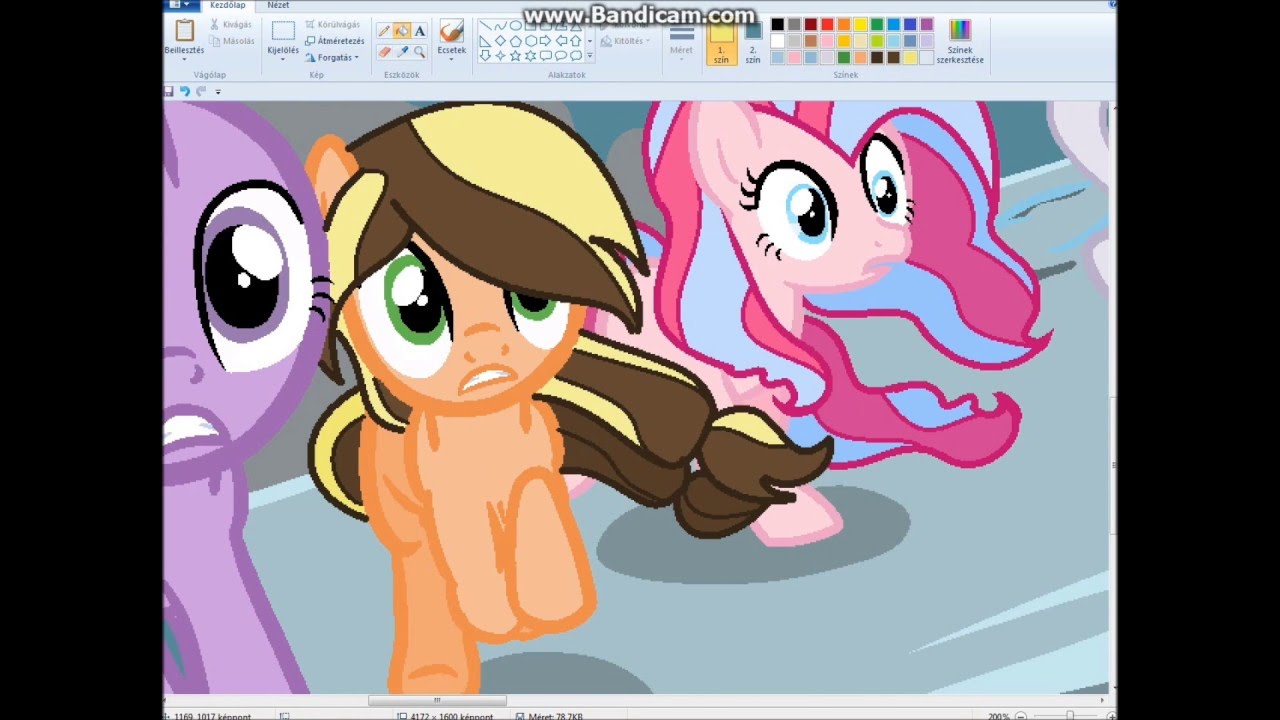Pick the top-row yellow color swatch
Image resolution: width=1280 pixels, height=720 pixels.
coord(860,24)
